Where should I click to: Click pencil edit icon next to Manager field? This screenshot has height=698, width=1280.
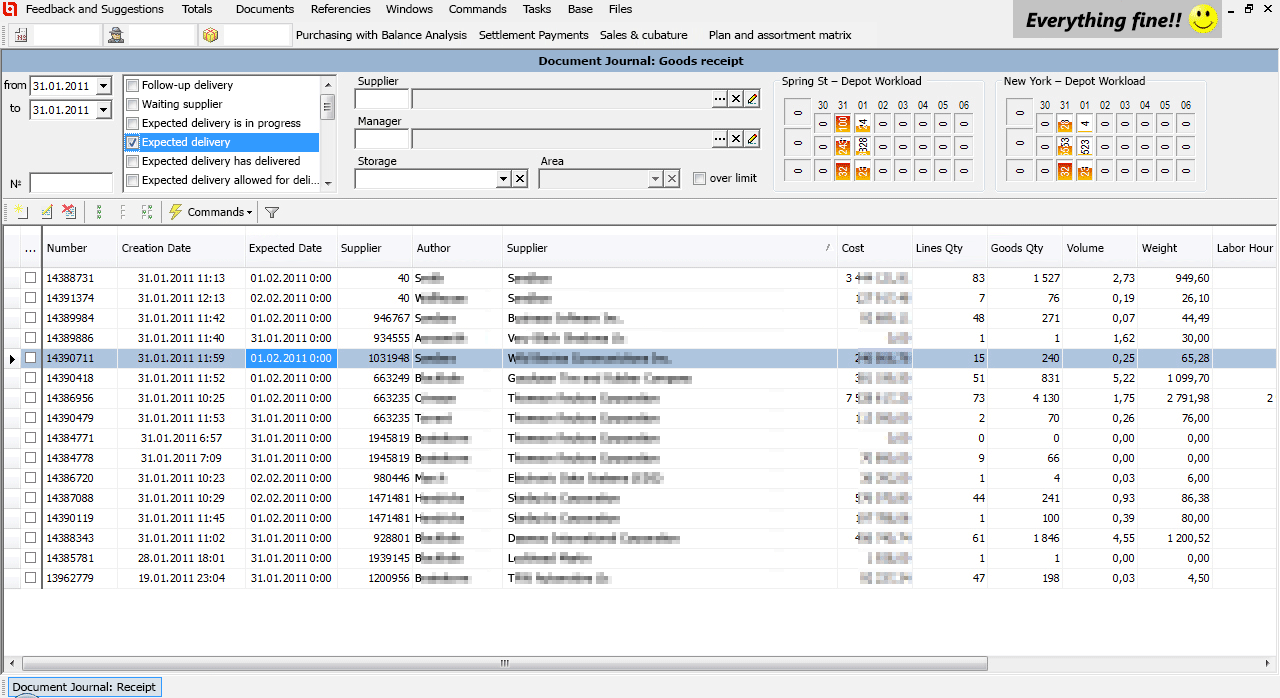tap(752, 138)
